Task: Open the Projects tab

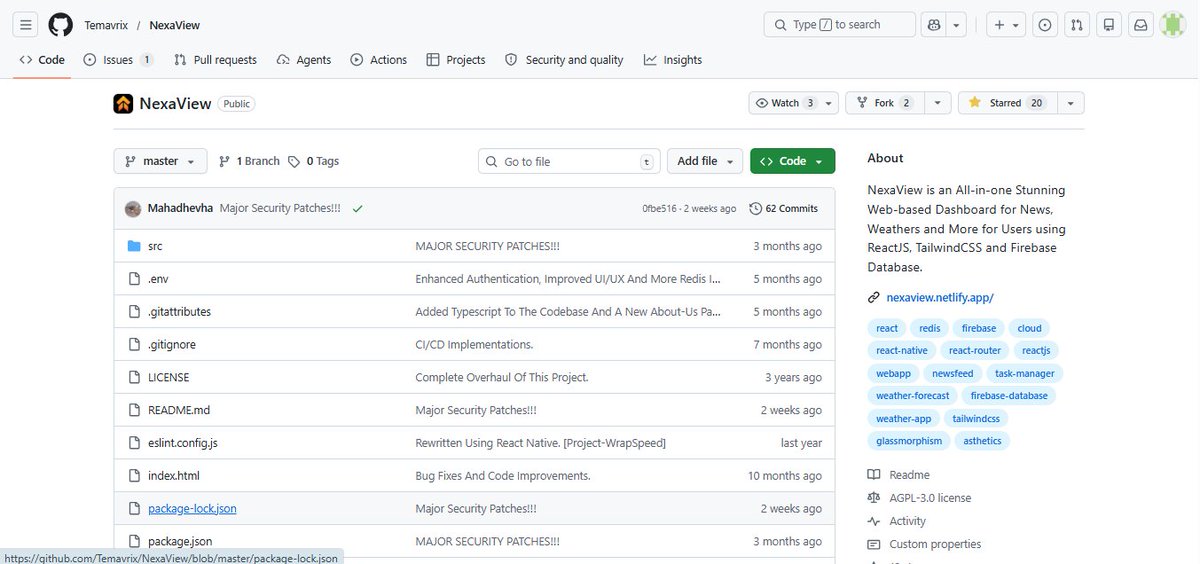Action: (x=456, y=60)
